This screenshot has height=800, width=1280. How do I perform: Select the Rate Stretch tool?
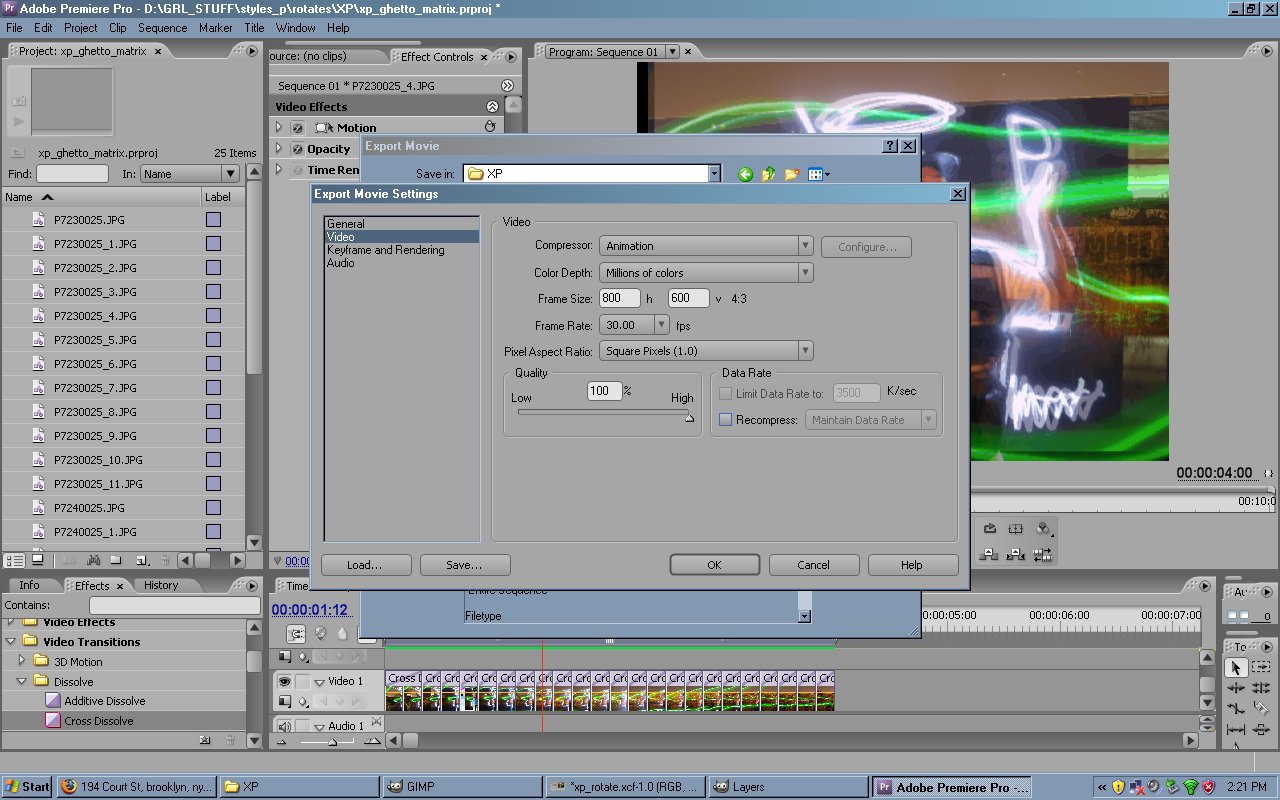click(x=1236, y=708)
